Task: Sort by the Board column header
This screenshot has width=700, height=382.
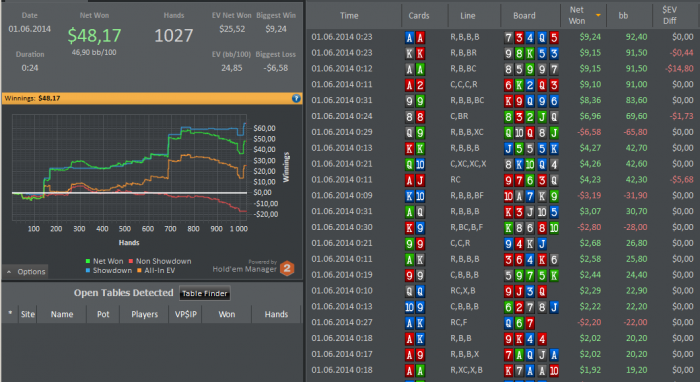Action: click(524, 16)
